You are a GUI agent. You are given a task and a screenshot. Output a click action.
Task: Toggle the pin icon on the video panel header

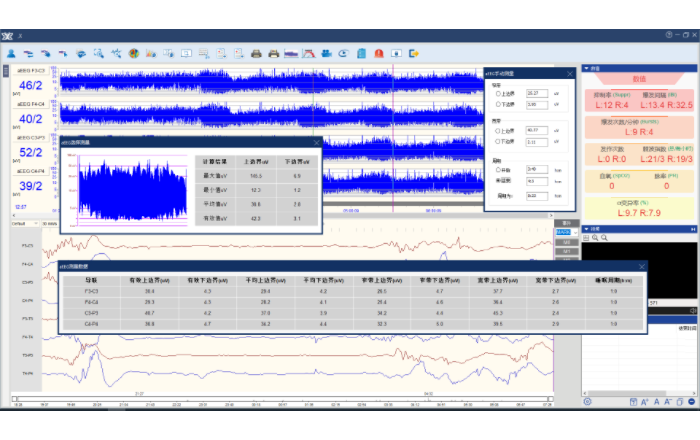(693, 229)
